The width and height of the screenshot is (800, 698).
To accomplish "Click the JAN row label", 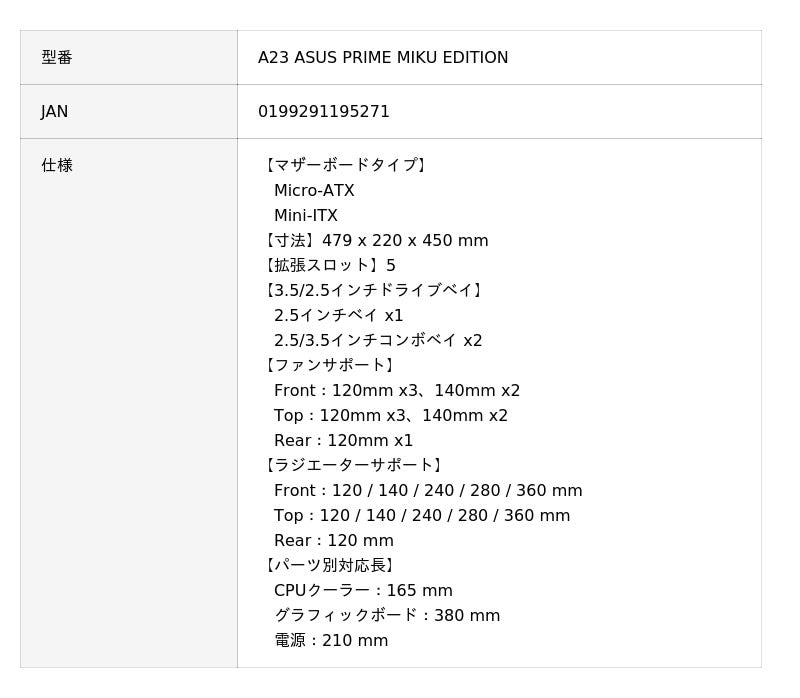I will (55, 112).
